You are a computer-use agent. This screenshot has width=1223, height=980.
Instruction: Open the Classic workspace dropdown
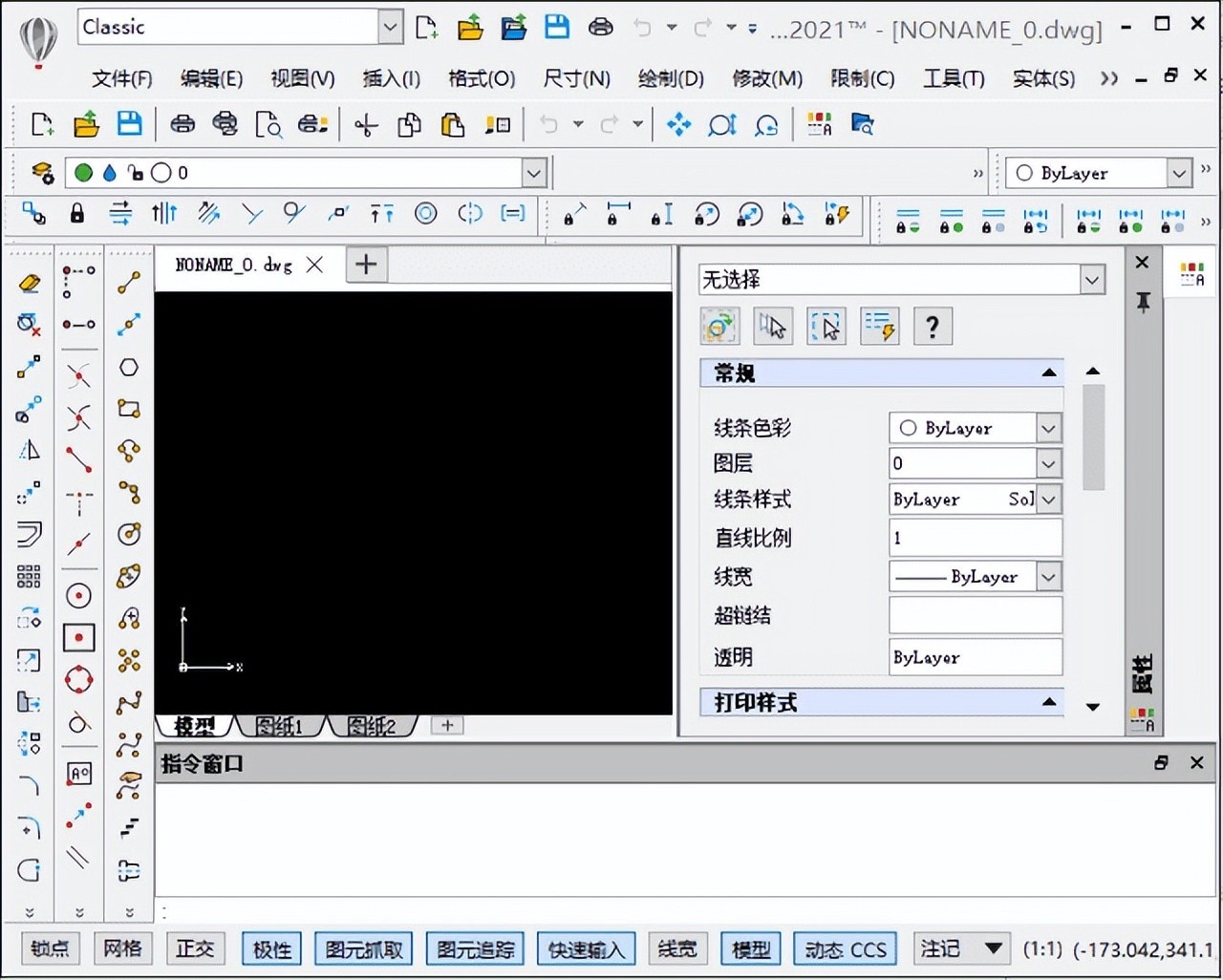coord(390,28)
